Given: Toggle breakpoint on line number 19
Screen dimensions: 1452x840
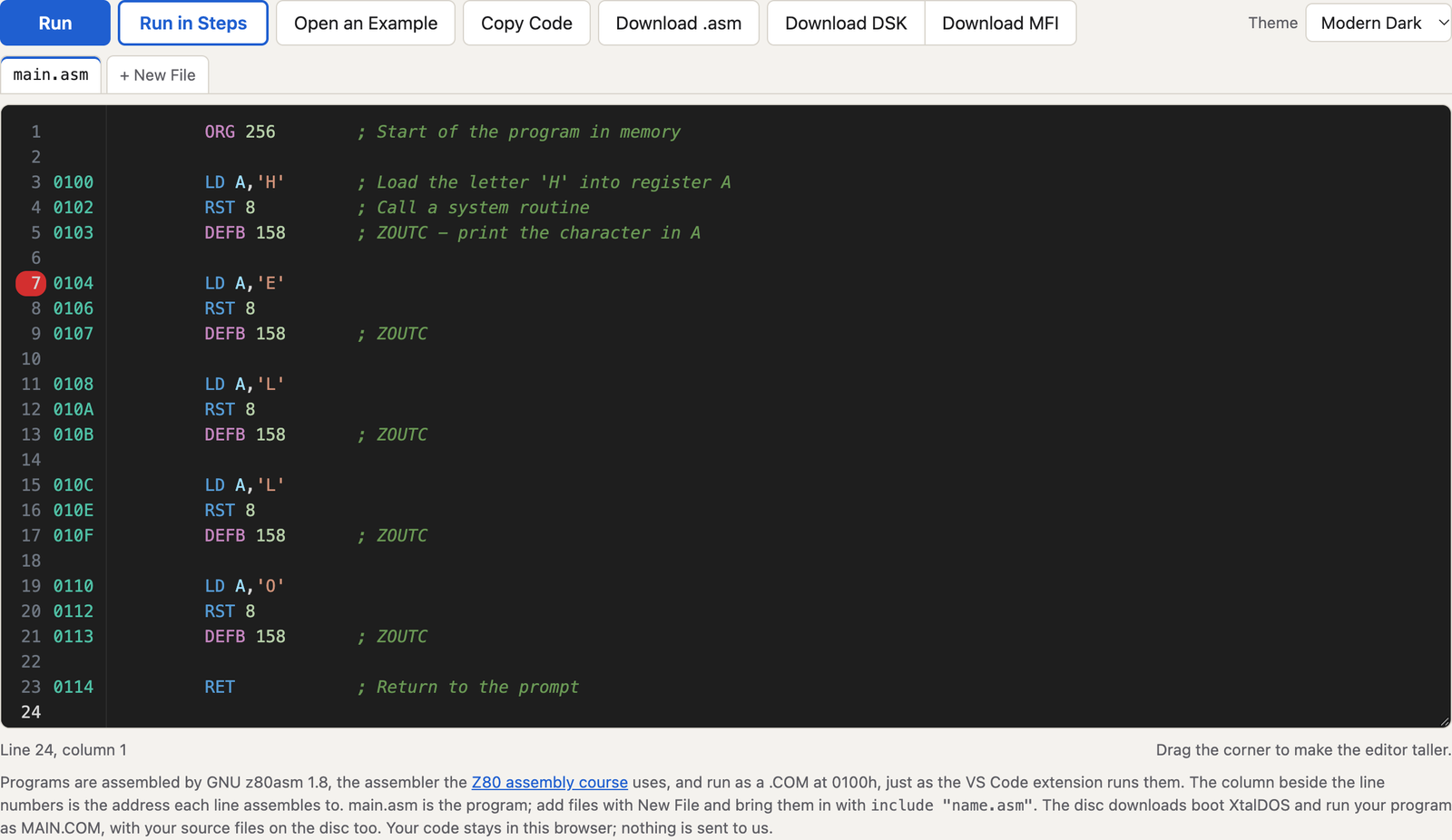Looking at the screenshot, I should [31, 586].
